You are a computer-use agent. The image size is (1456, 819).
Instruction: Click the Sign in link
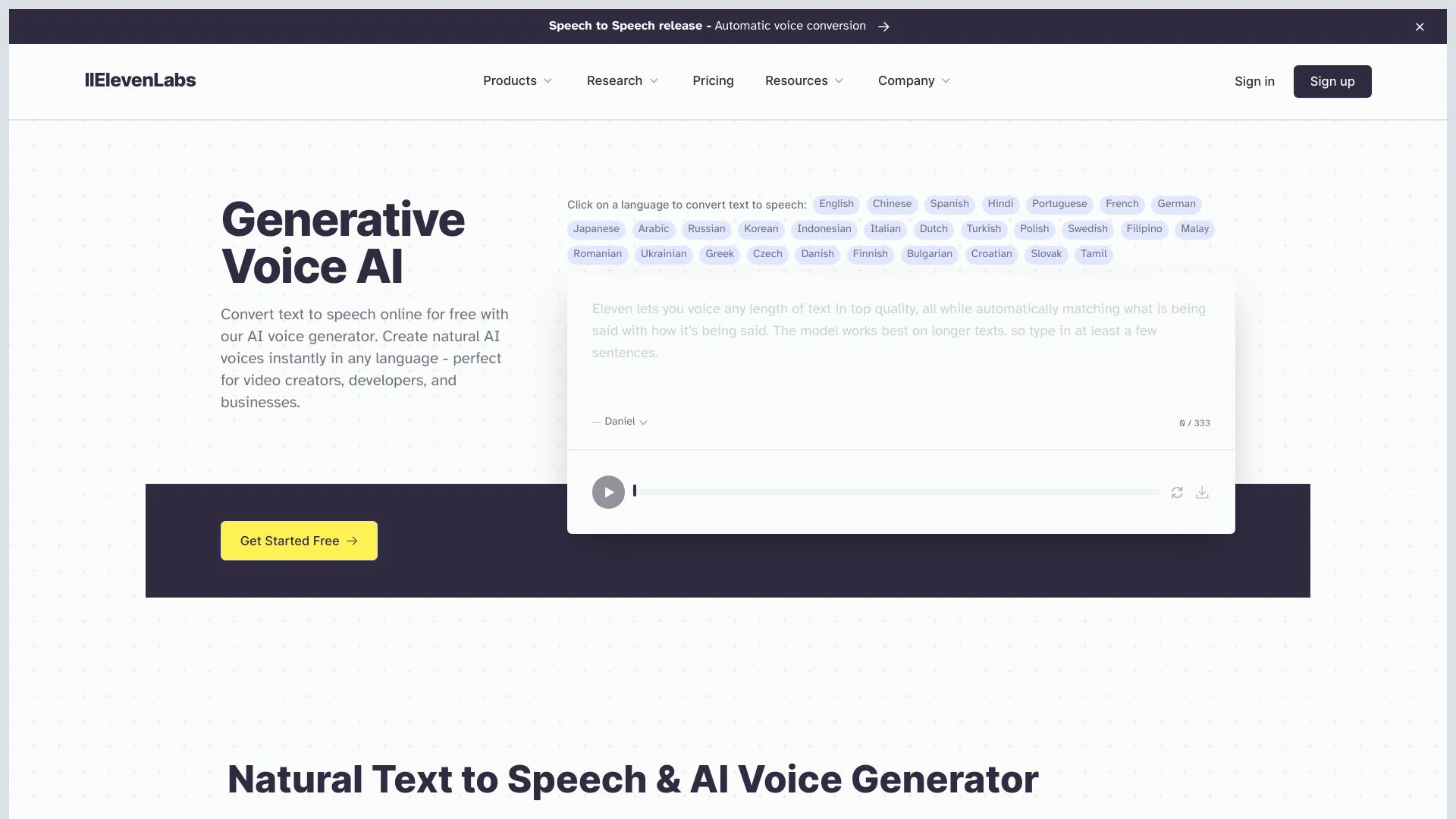pos(1254,81)
